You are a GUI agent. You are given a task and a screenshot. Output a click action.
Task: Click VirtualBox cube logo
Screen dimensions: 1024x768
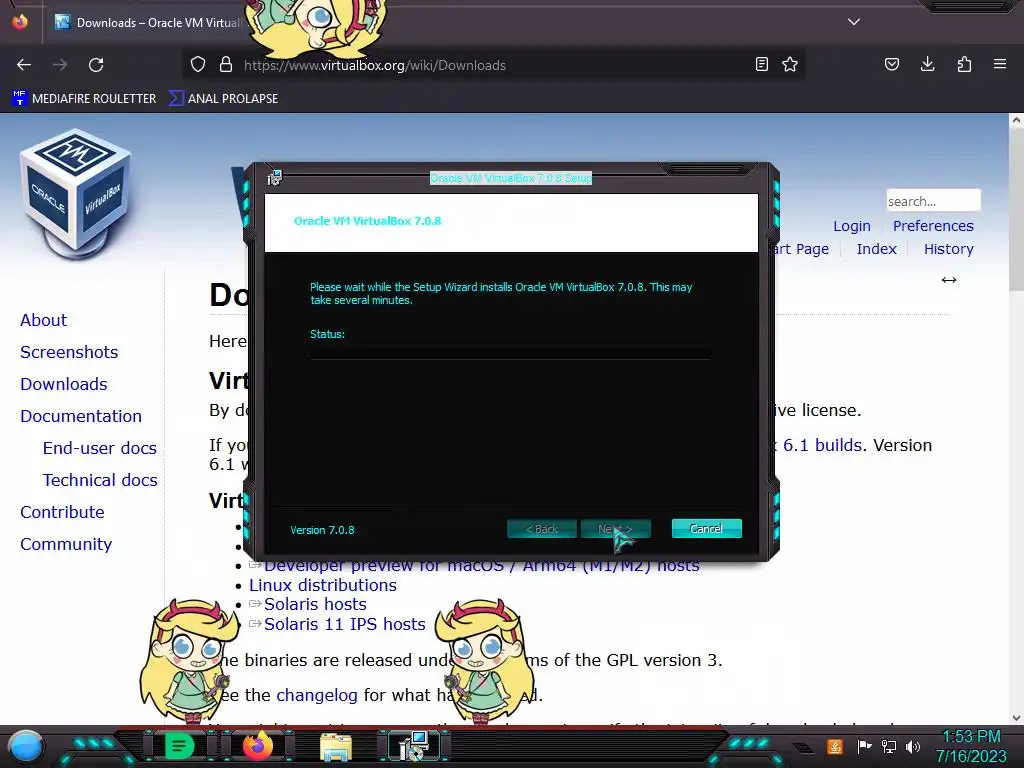[75, 193]
